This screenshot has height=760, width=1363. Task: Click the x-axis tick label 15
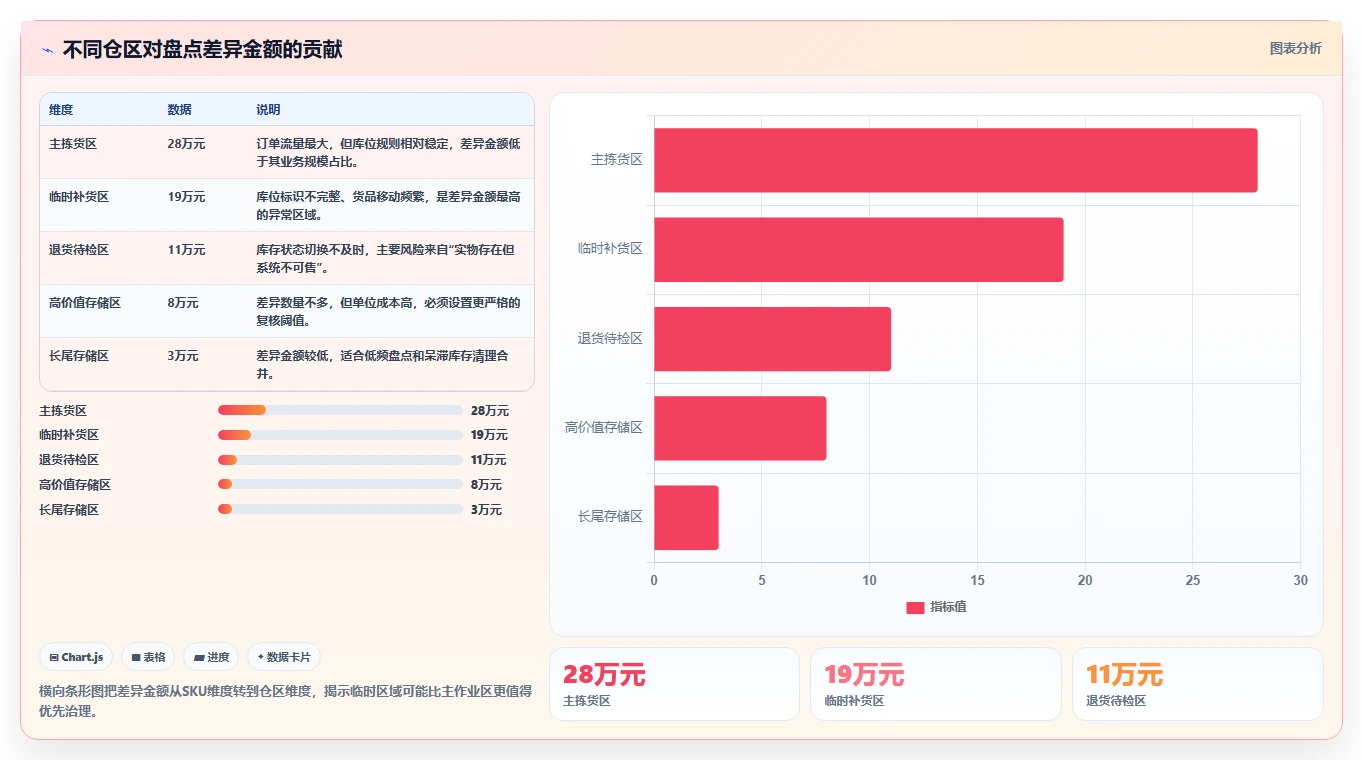(977, 580)
